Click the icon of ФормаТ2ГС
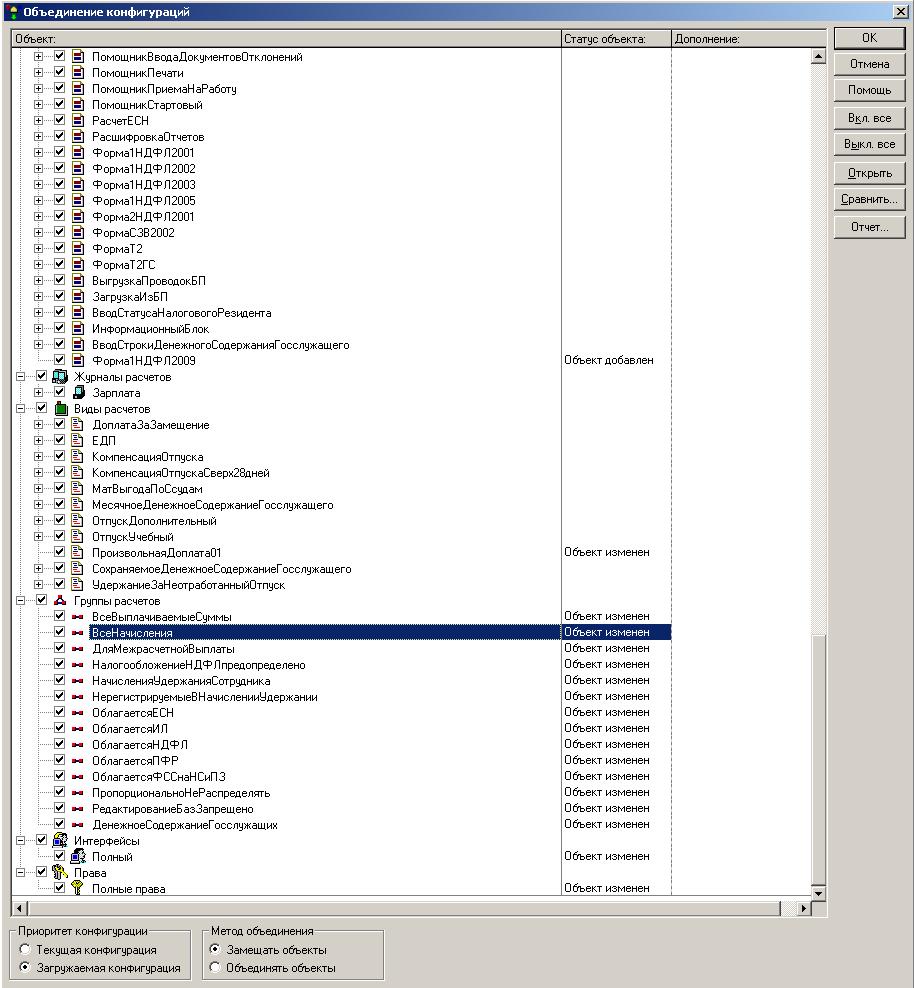 click(x=78, y=265)
